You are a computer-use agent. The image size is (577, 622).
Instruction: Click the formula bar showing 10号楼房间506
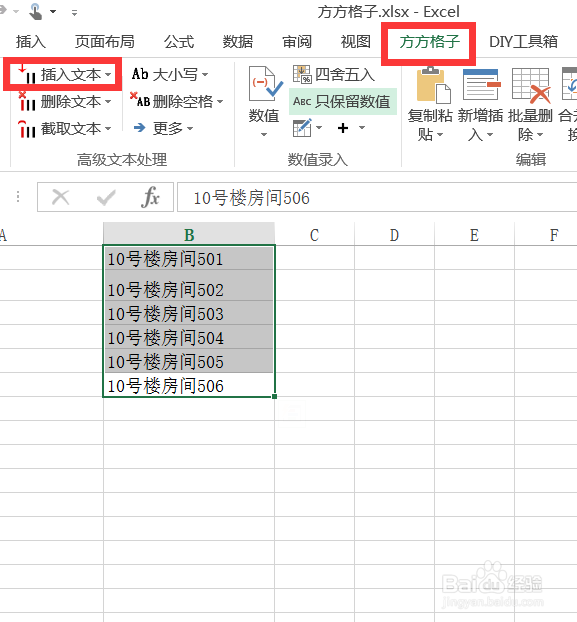pos(377,197)
